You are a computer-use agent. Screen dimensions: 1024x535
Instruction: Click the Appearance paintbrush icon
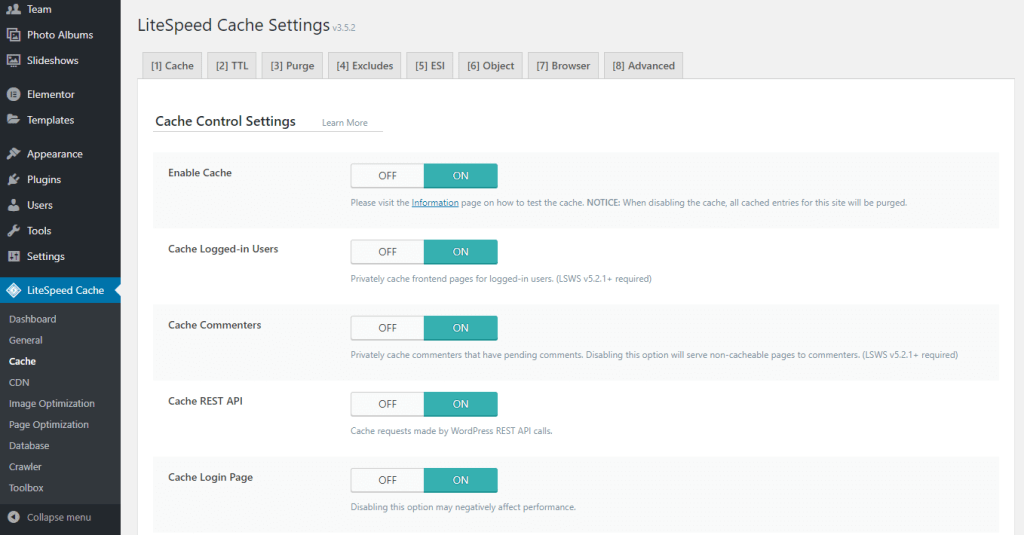(13, 154)
